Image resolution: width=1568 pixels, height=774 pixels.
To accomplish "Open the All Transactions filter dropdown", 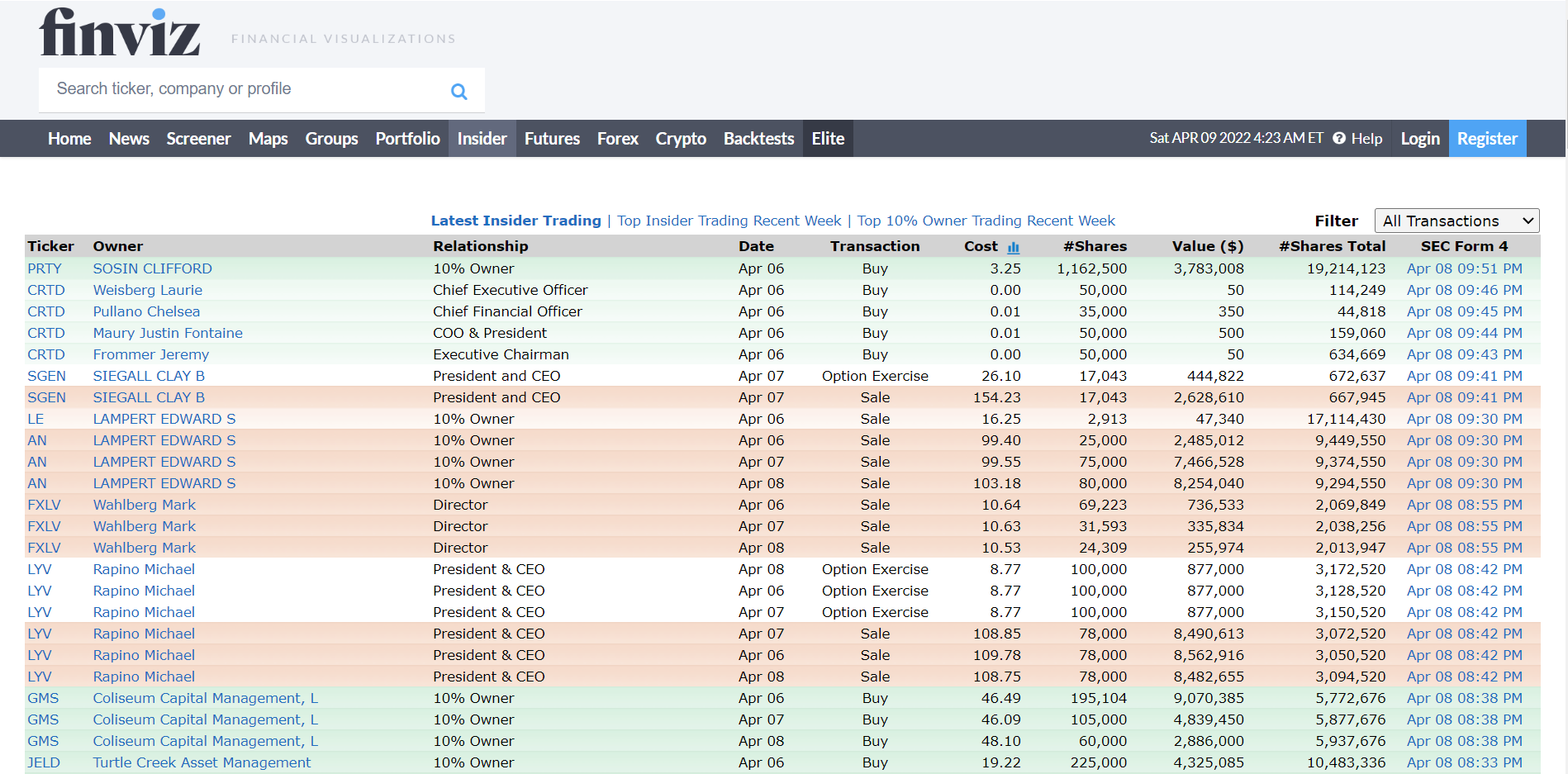I will click(x=1456, y=221).
